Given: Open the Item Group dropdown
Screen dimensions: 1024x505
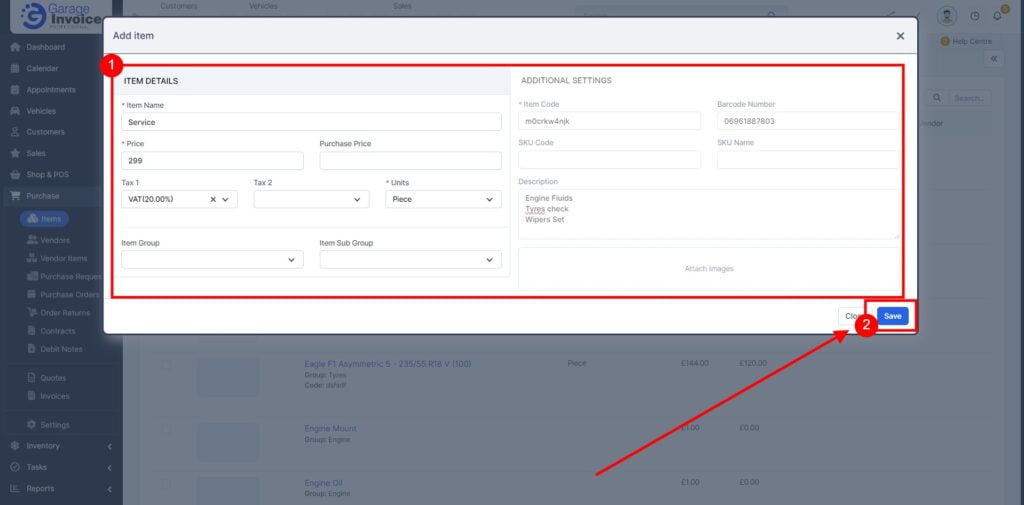Looking at the screenshot, I should point(212,260).
